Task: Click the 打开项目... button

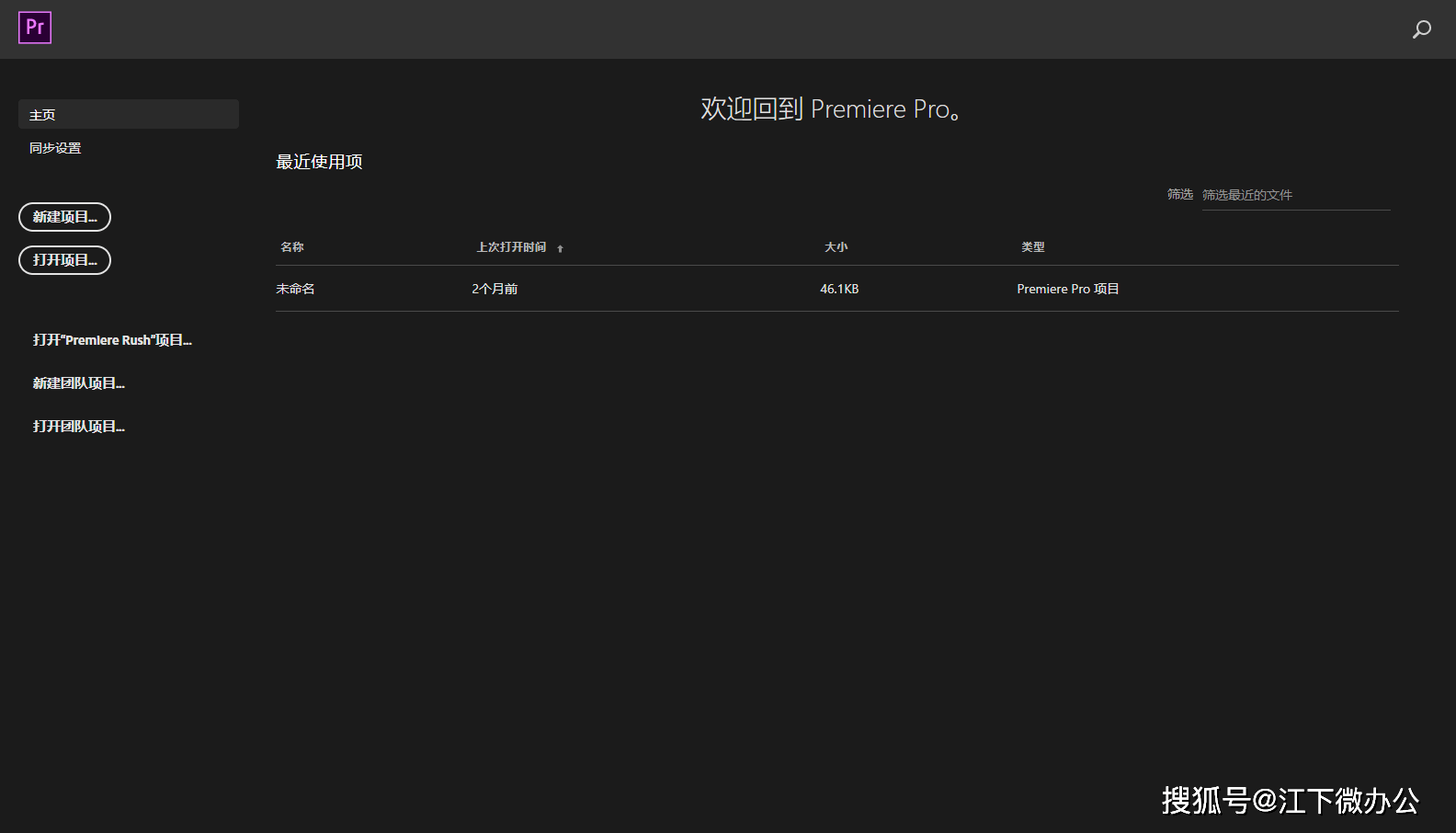Action: click(x=64, y=260)
